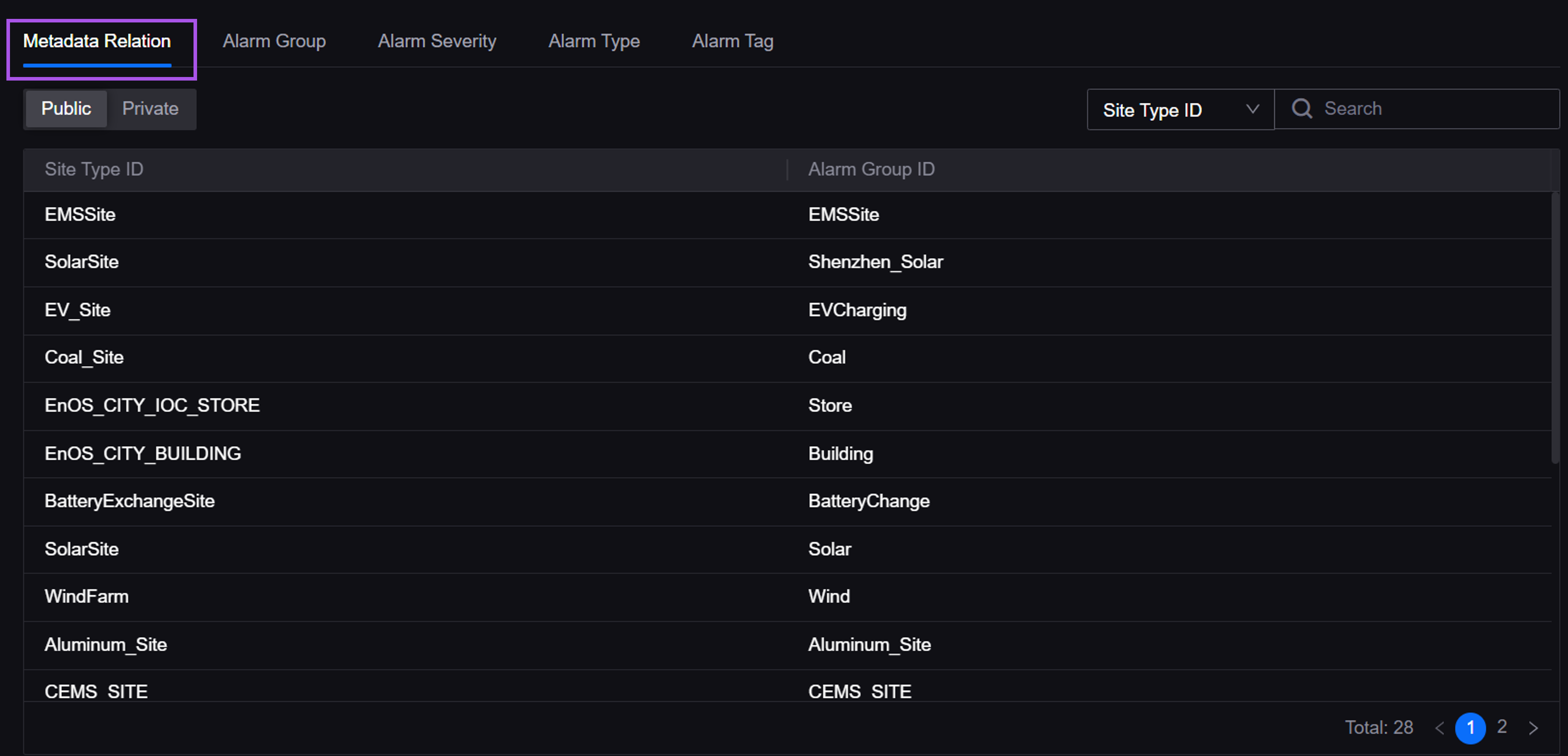Go to the previous page arrow

pos(1439,728)
